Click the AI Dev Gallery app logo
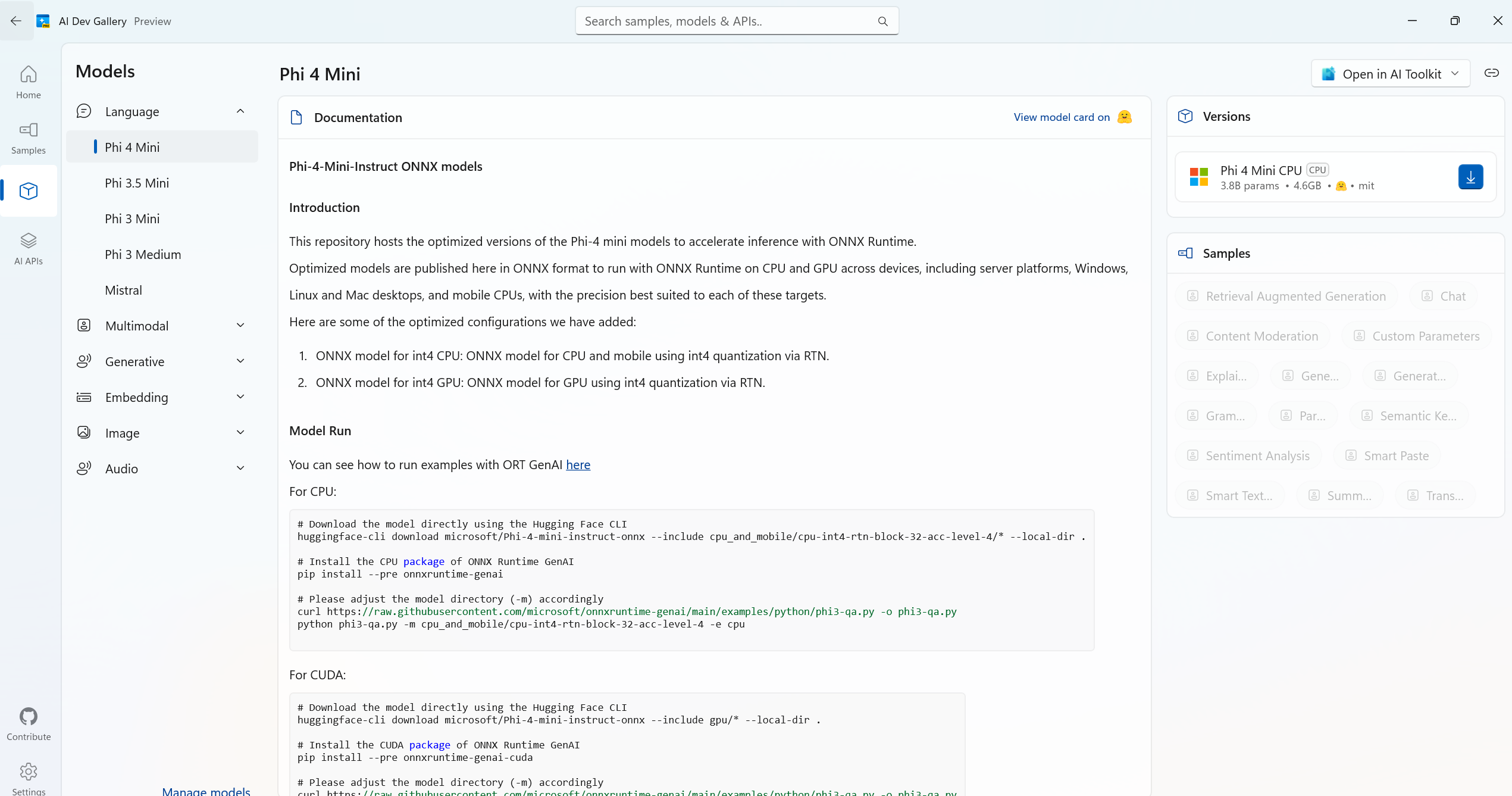 pyautogui.click(x=43, y=21)
